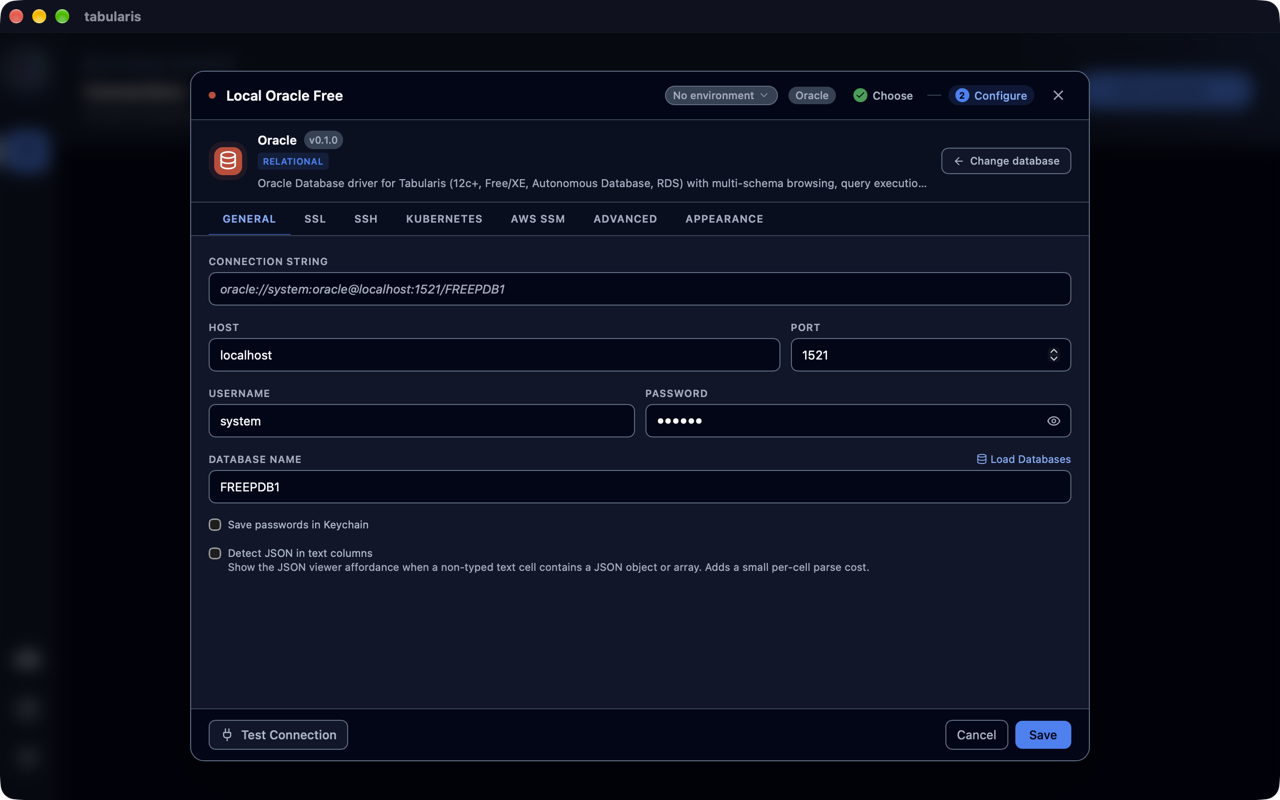This screenshot has height=800, width=1280.
Task: Click the Local Oracle Free connection title
Action: click(x=284, y=96)
